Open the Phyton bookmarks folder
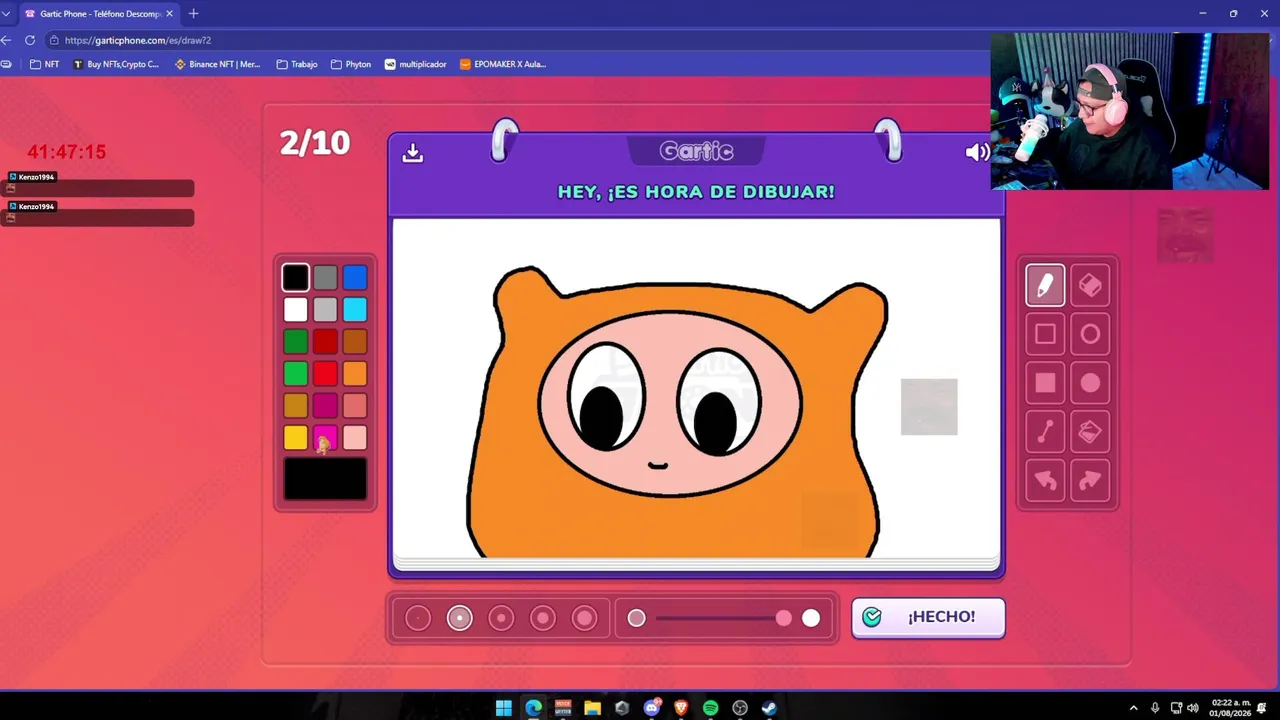 click(351, 64)
